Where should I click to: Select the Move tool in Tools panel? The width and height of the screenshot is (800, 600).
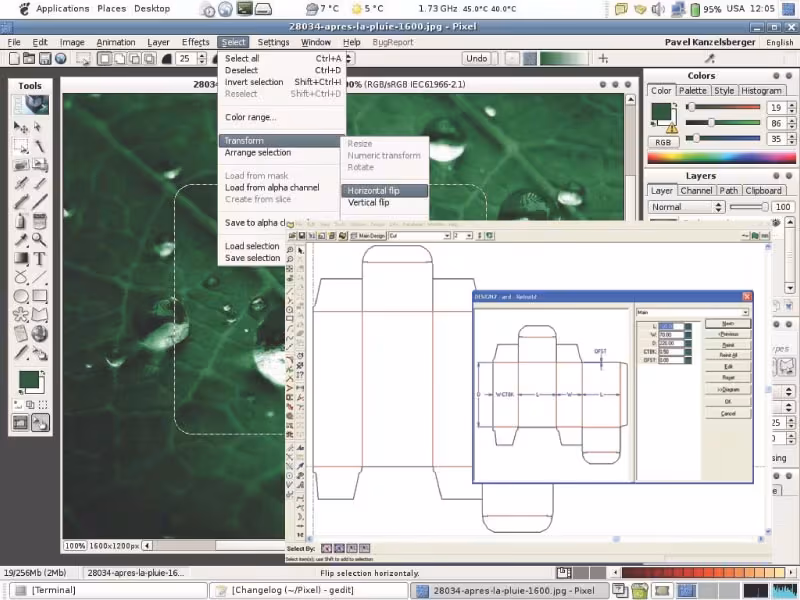point(21,127)
